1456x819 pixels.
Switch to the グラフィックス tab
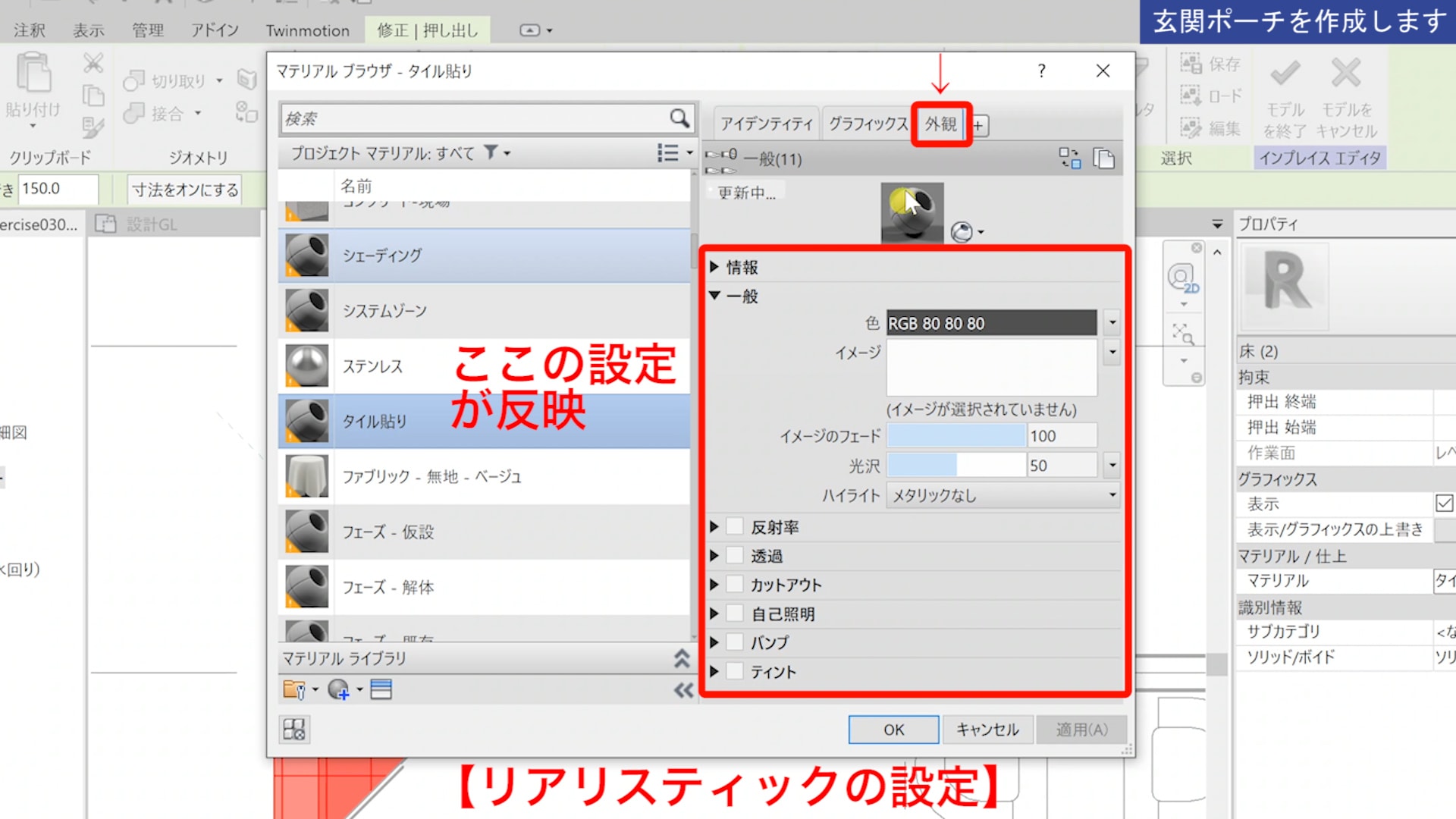pyautogui.click(x=868, y=124)
